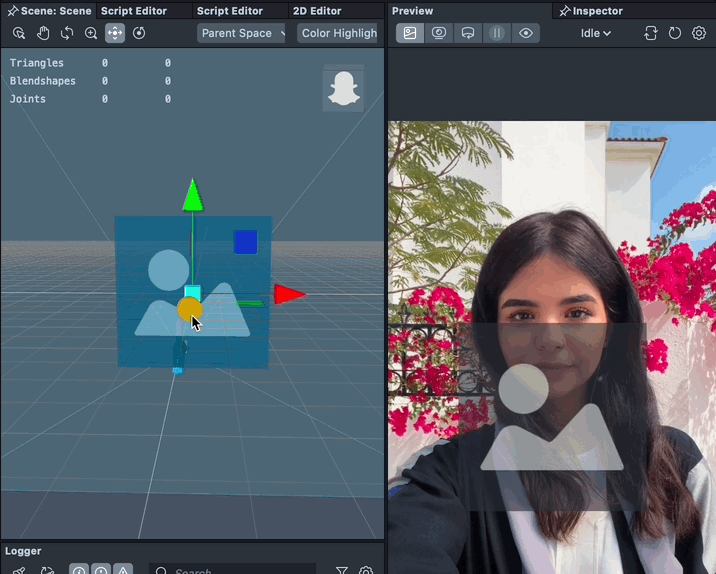Screen dimensions: 716x574
Task: Open Preview settings gear
Action: tap(699, 33)
